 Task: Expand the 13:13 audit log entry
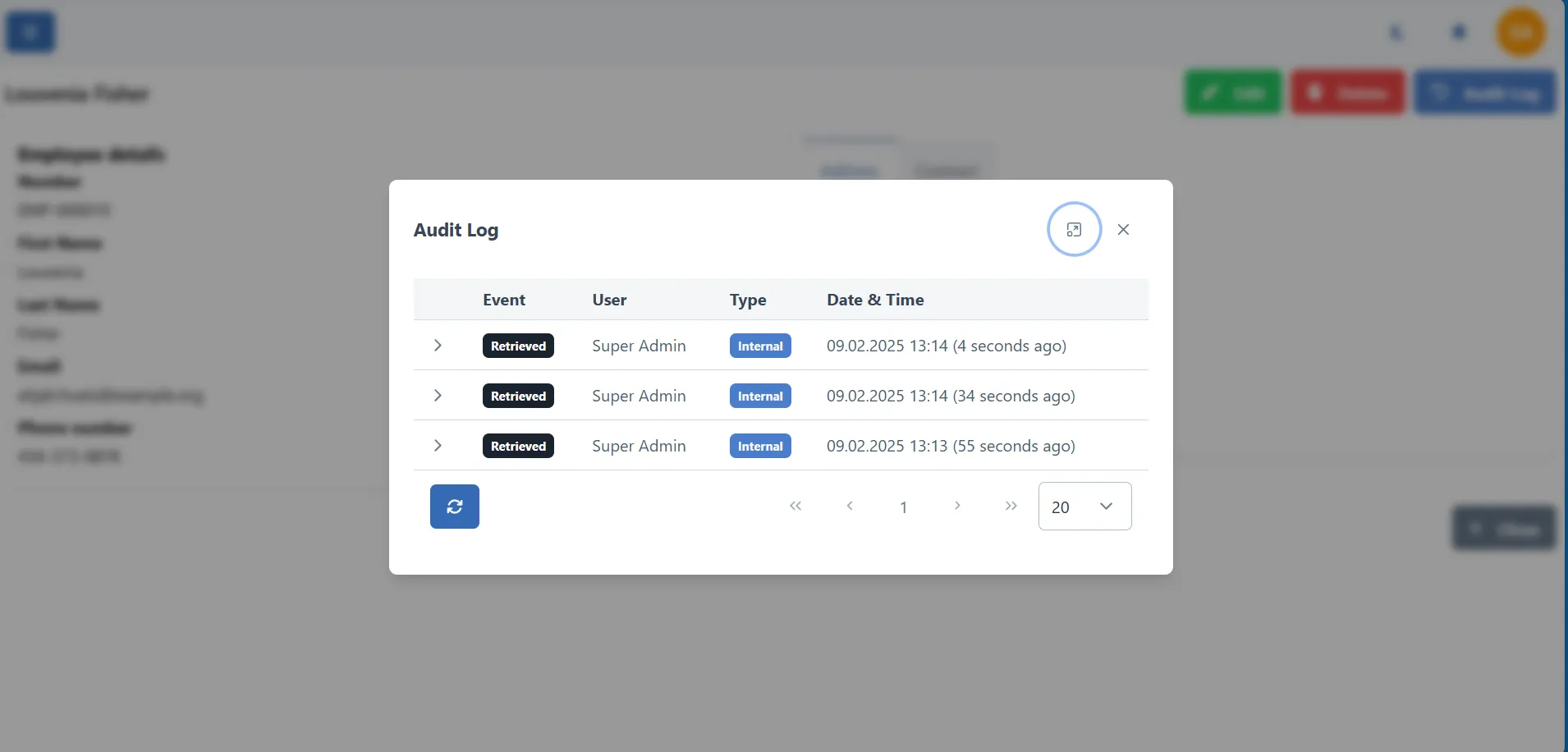click(x=438, y=446)
